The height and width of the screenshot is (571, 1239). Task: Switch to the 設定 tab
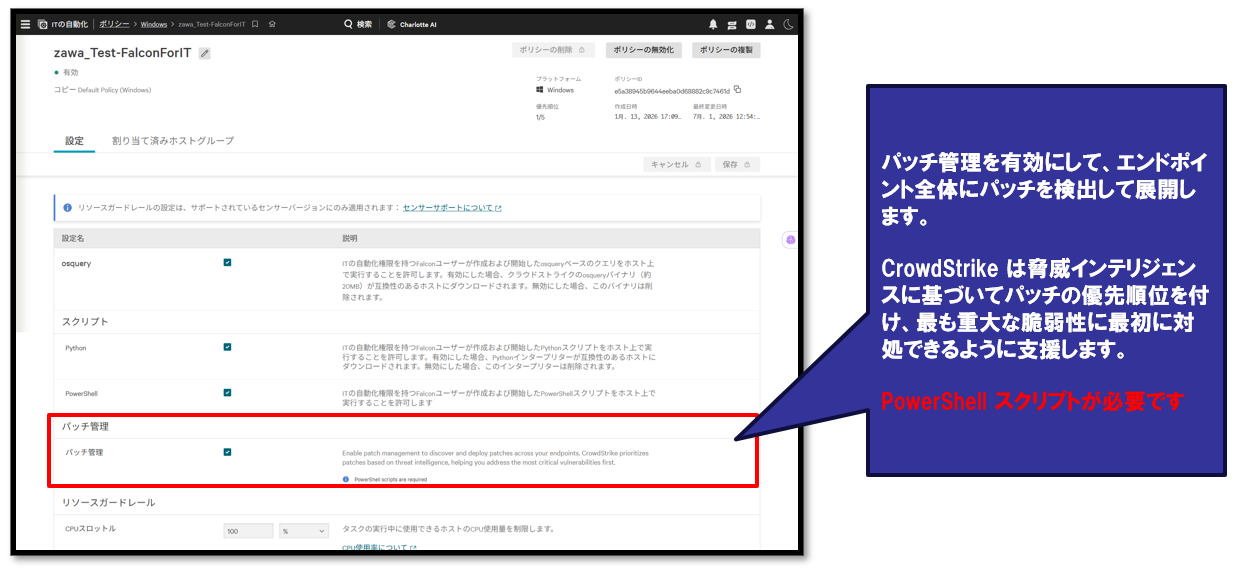[75, 141]
